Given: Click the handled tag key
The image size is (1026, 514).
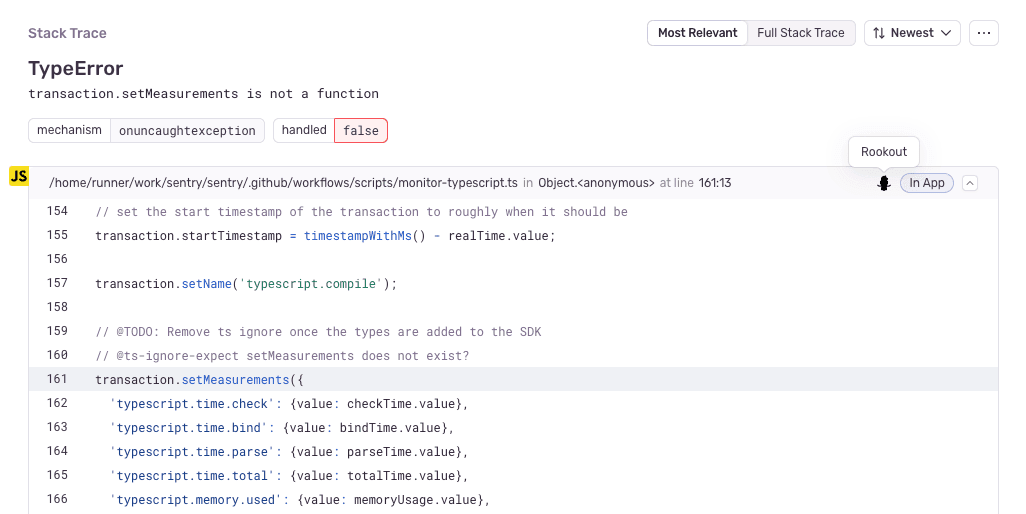Looking at the screenshot, I should tap(304, 130).
